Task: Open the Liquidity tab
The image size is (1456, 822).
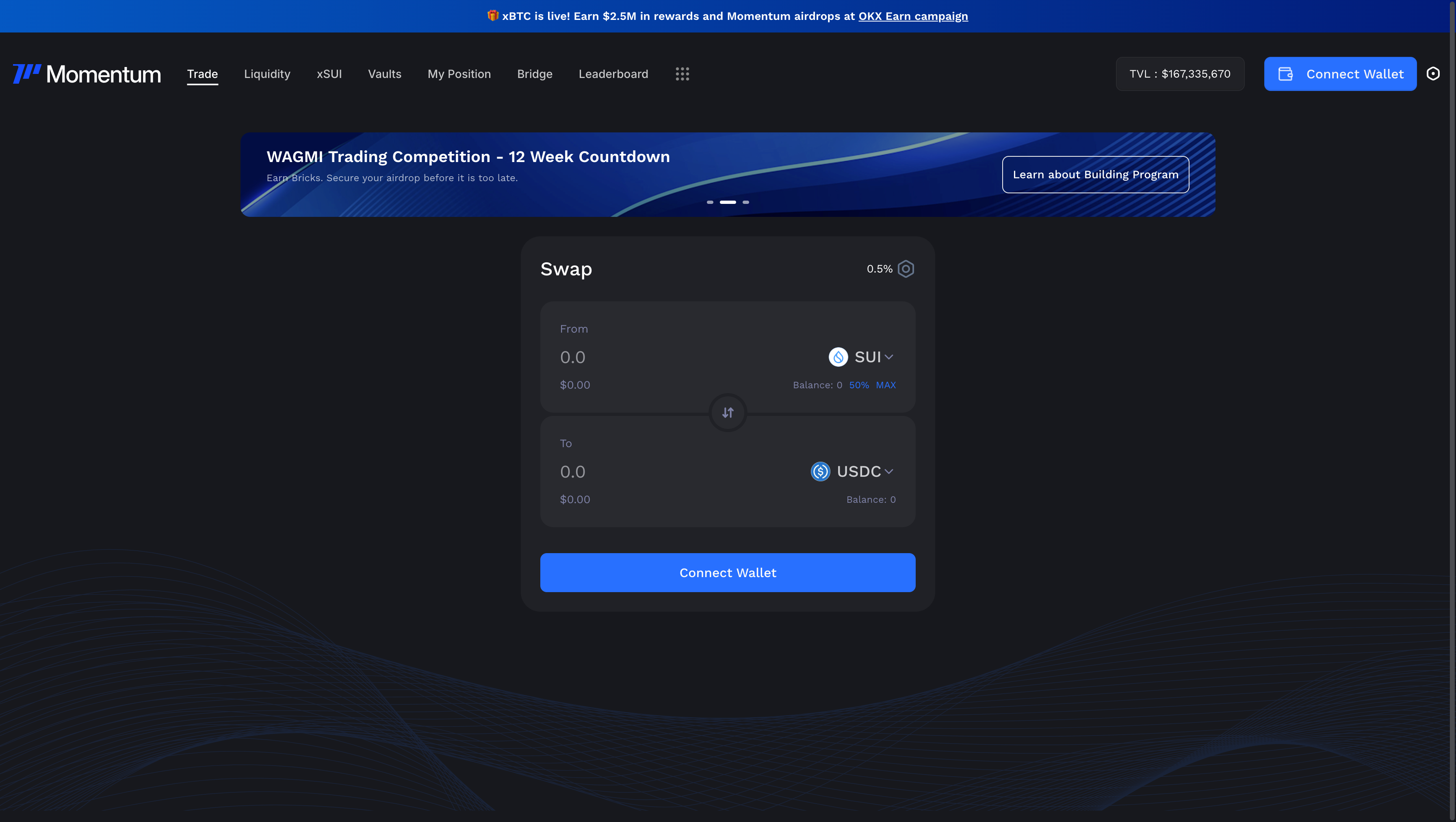Action: coord(267,74)
